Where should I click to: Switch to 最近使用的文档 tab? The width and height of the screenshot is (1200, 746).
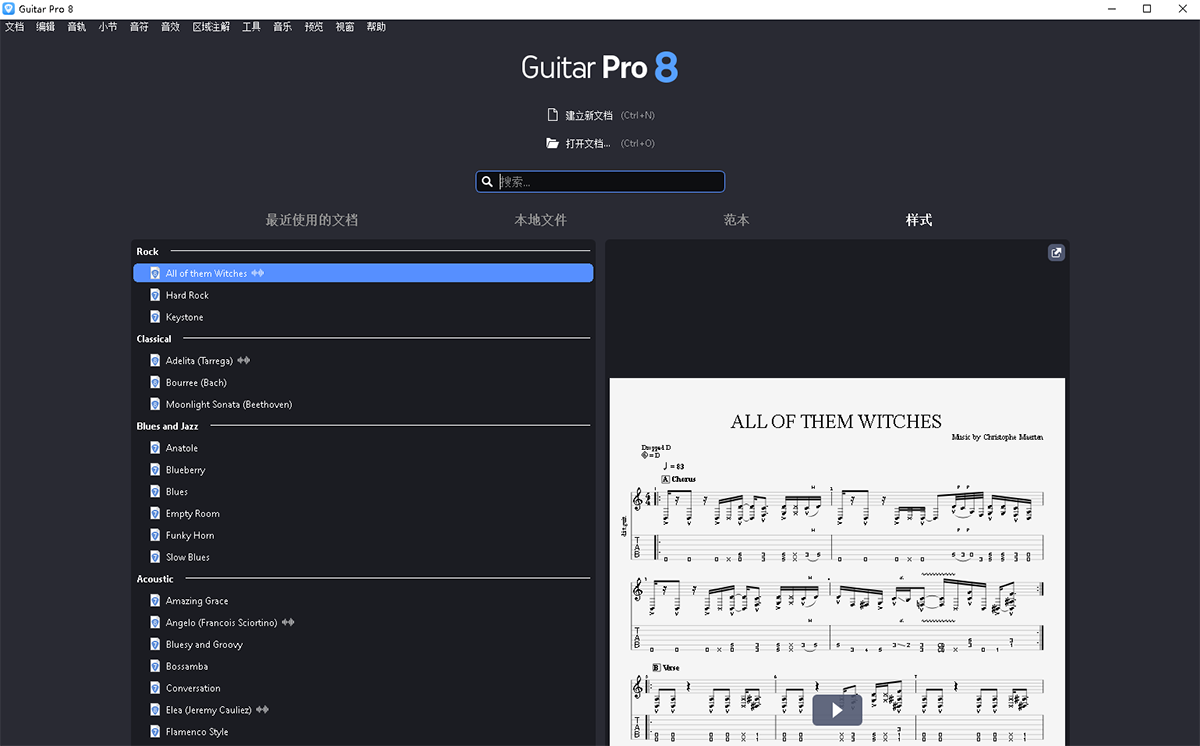pos(312,220)
